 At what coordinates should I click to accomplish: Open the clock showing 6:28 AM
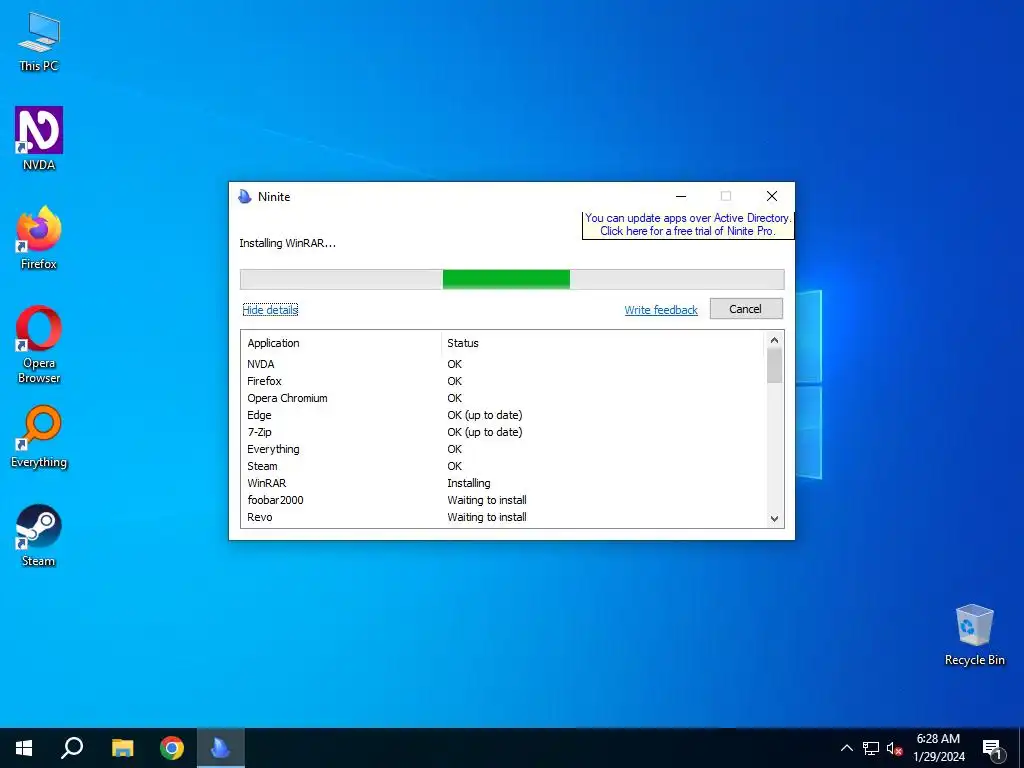click(x=938, y=748)
